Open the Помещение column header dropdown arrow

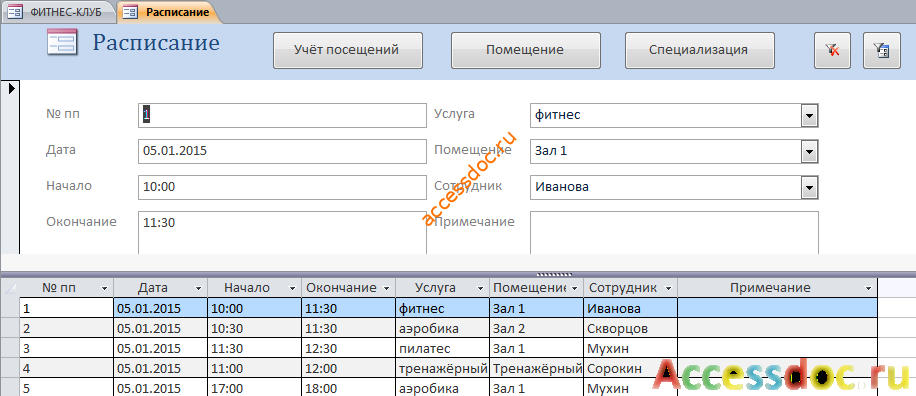pos(574,288)
